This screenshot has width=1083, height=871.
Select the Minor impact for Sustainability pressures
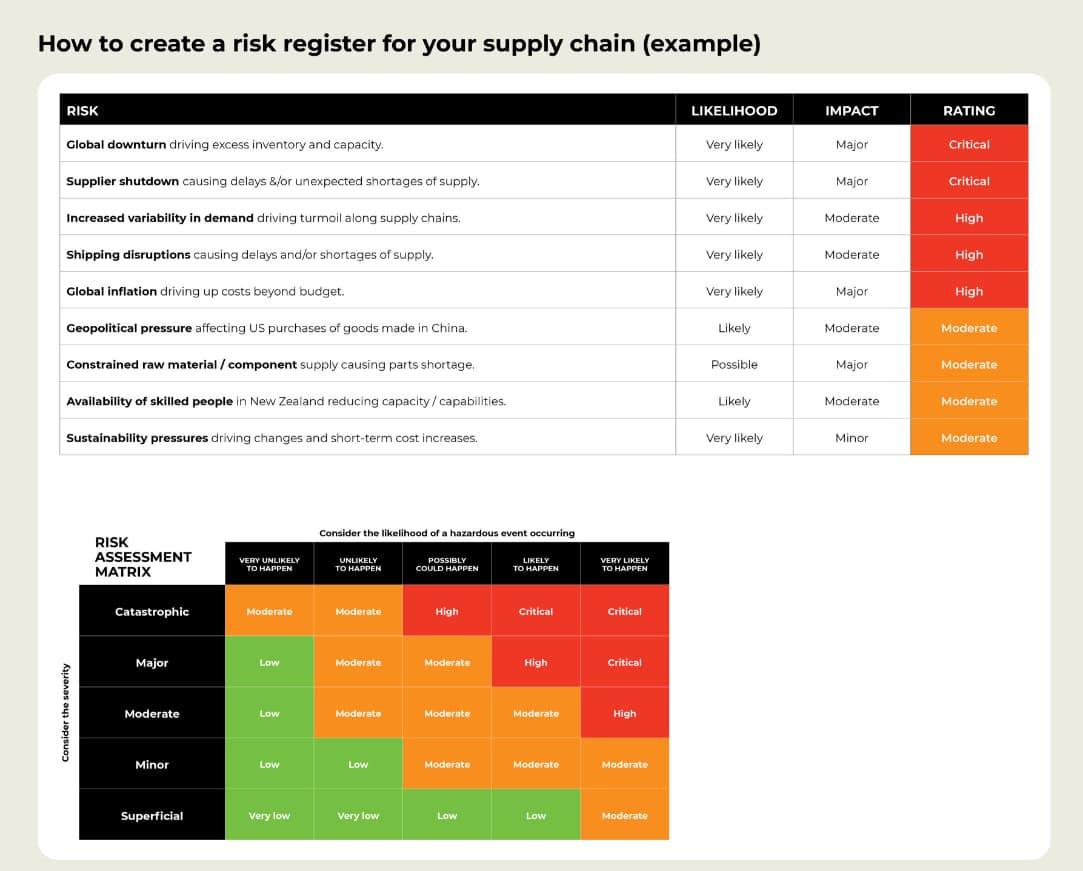pos(851,437)
